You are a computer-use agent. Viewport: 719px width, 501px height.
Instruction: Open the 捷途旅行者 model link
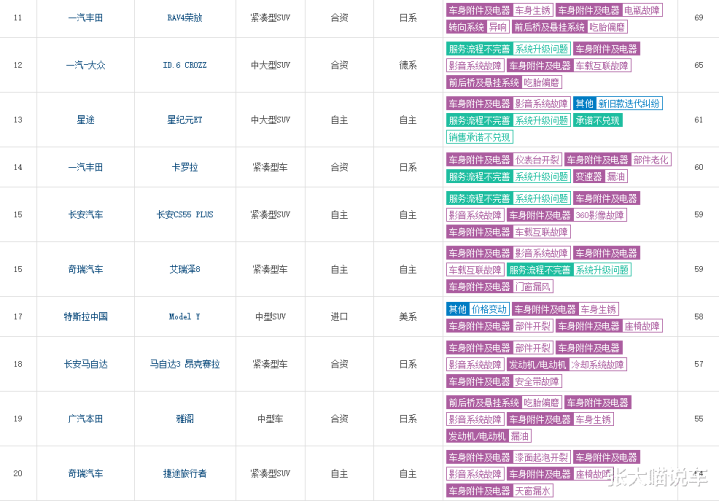pos(184,473)
